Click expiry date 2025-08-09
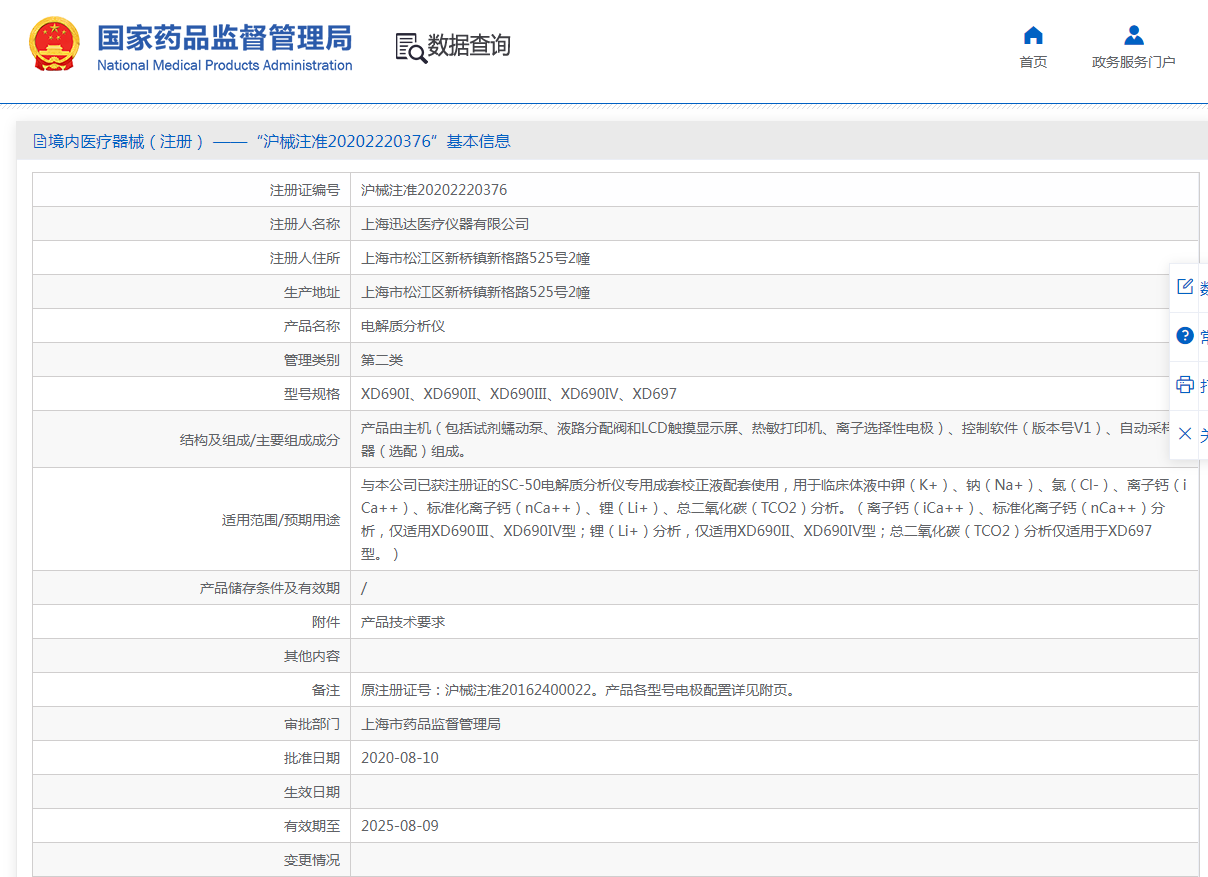1208x877 pixels. (400, 826)
